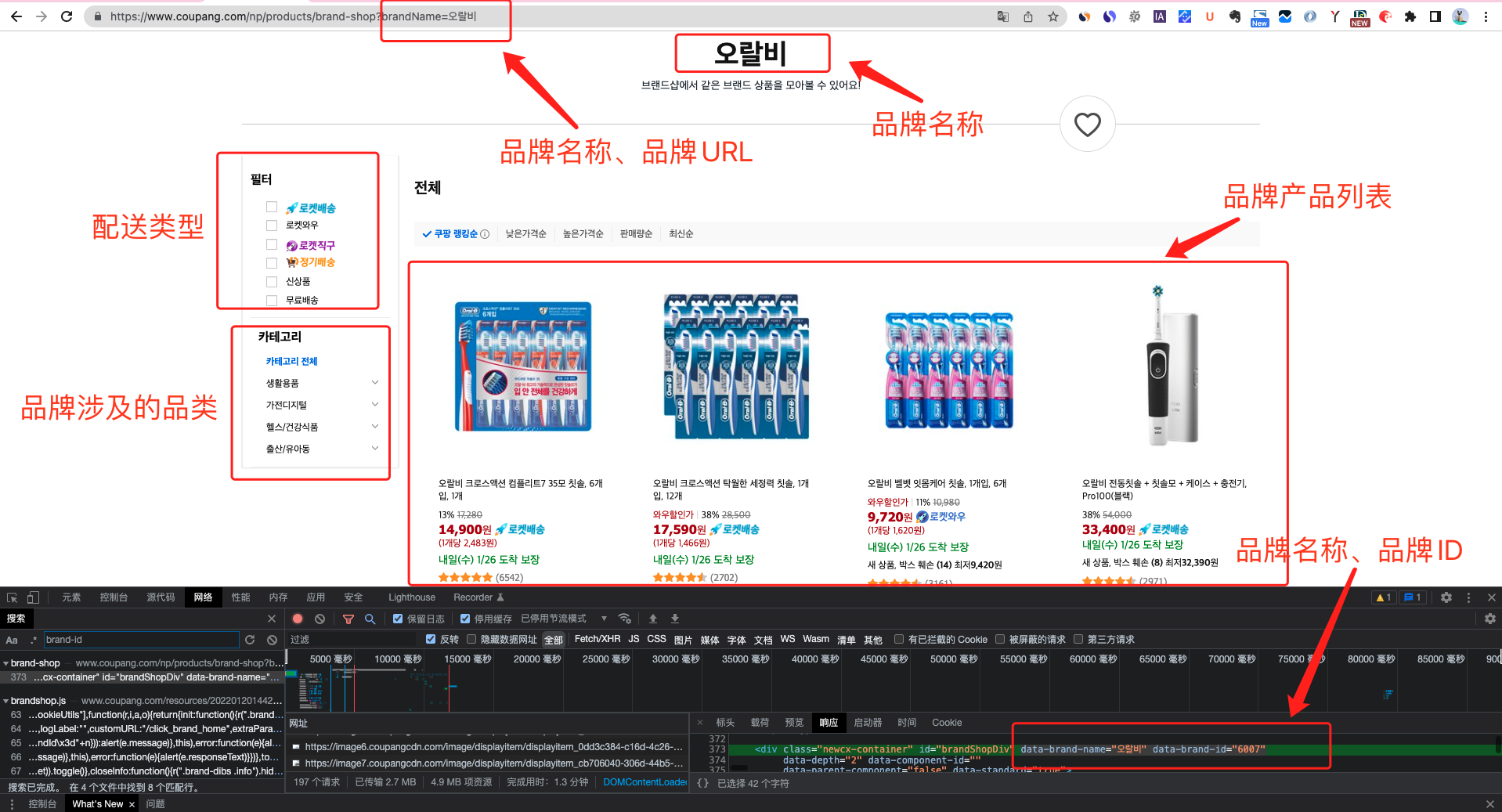Filter network requests by Fetch/XHR

point(598,640)
